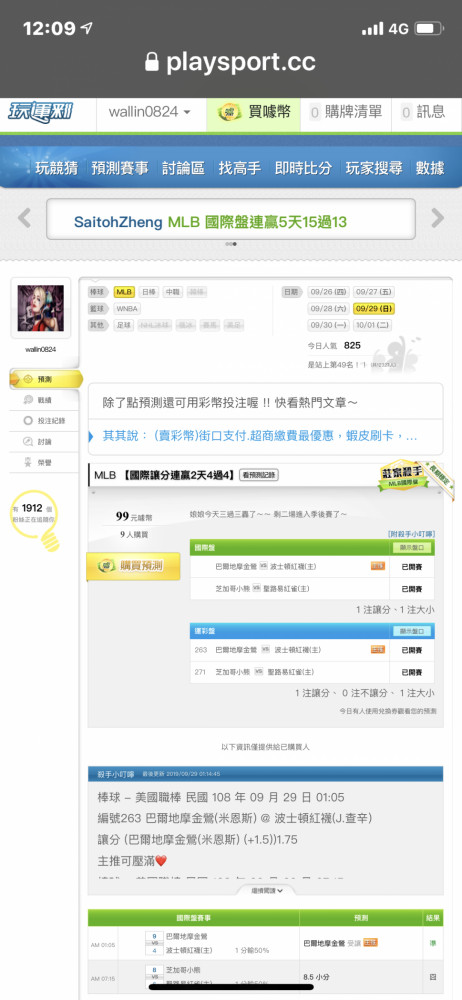Open 找高手 in the navigation bar
This screenshot has height=1000, width=462.
(x=240, y=168)
